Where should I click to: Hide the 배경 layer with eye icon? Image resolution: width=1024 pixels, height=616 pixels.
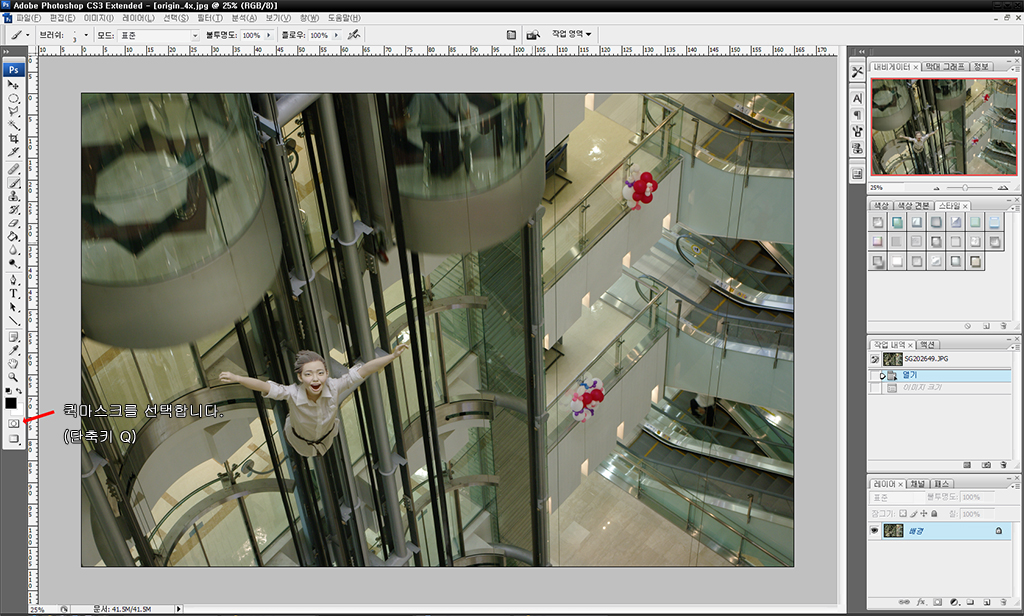click(x=874, y=531)
